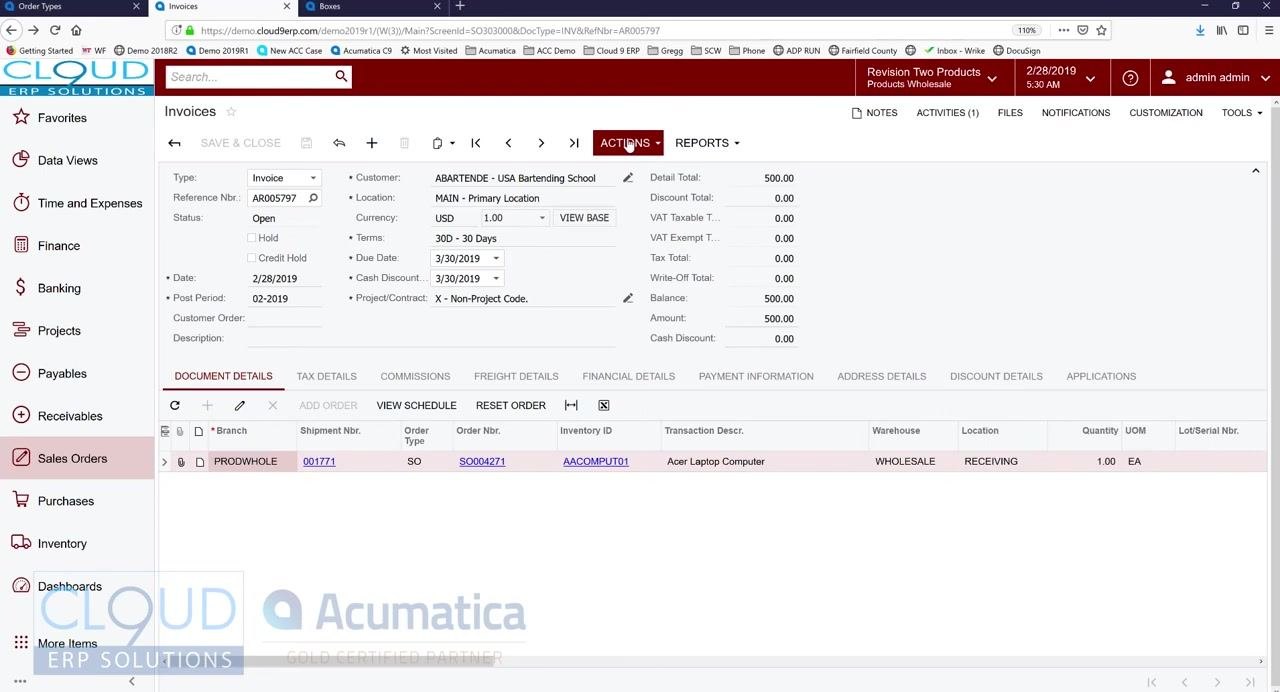Go to first record icon
1280x692 pixels.
pos(475,143)
